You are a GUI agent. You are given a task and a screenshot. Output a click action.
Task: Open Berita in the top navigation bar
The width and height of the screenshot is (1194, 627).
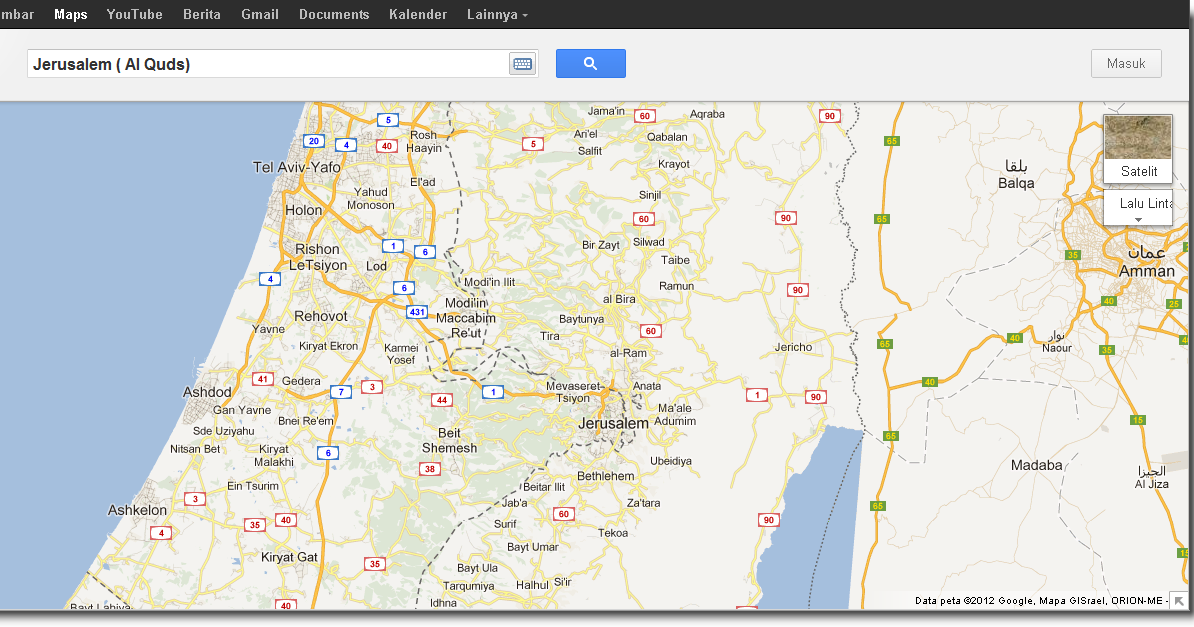(x=202, y=14)
